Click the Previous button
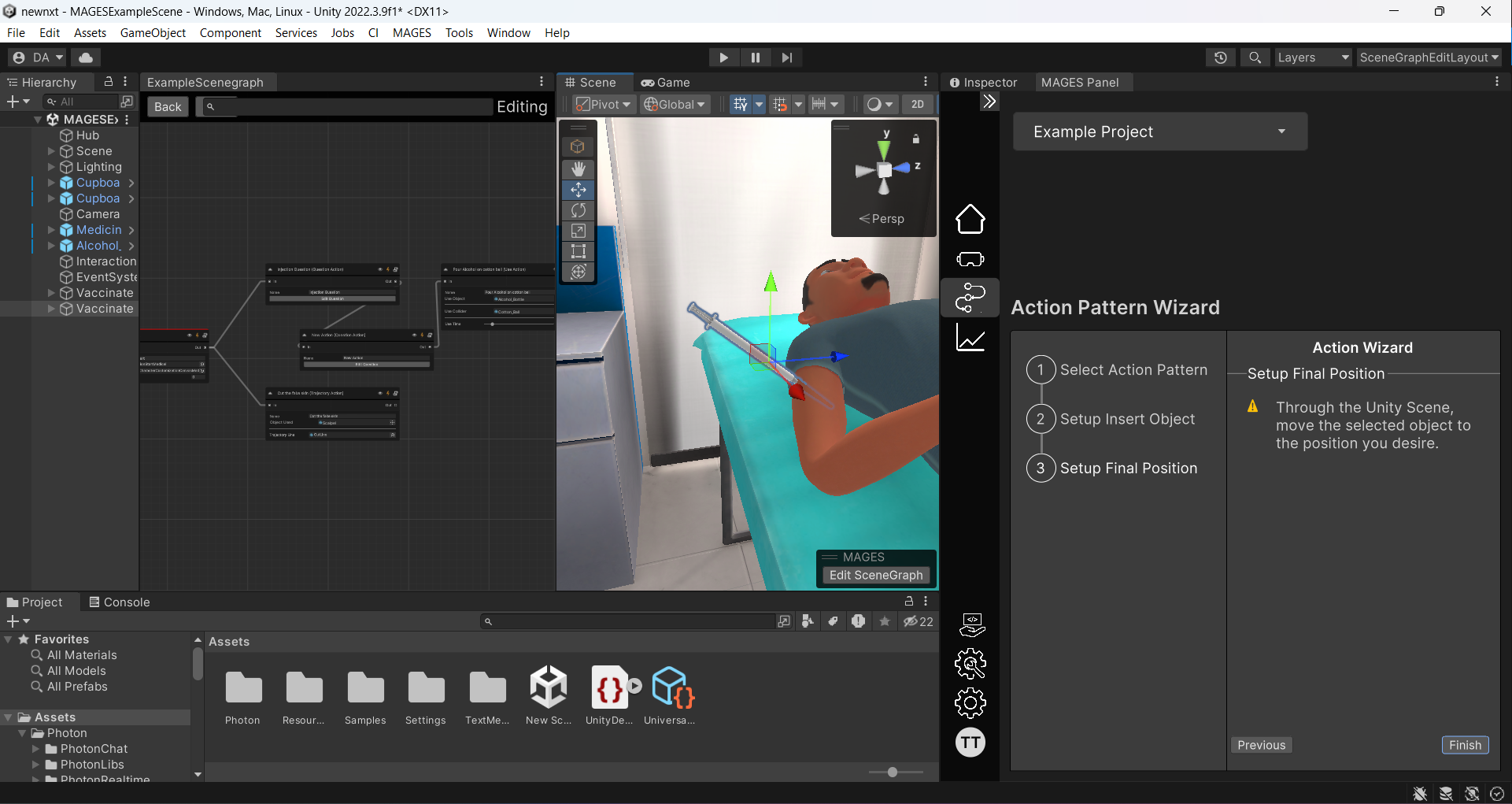The height and width of the screenshot is (804, 1512). pos(1261,745)
